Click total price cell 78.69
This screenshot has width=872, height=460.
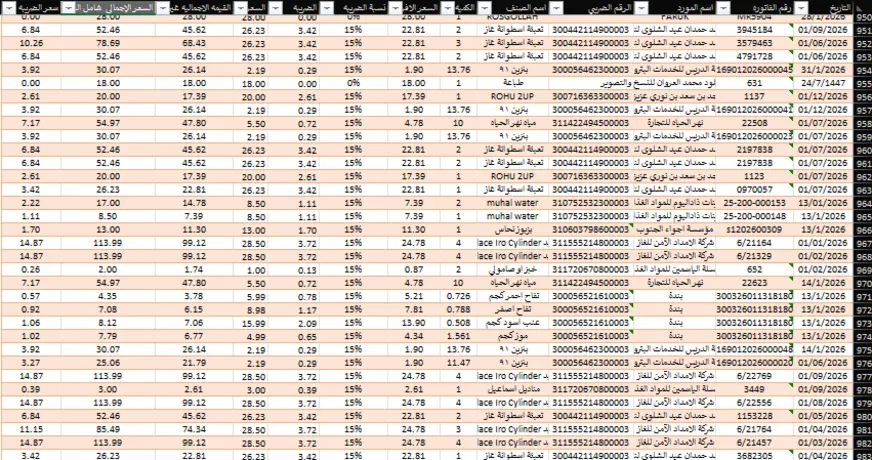point(108,43)
